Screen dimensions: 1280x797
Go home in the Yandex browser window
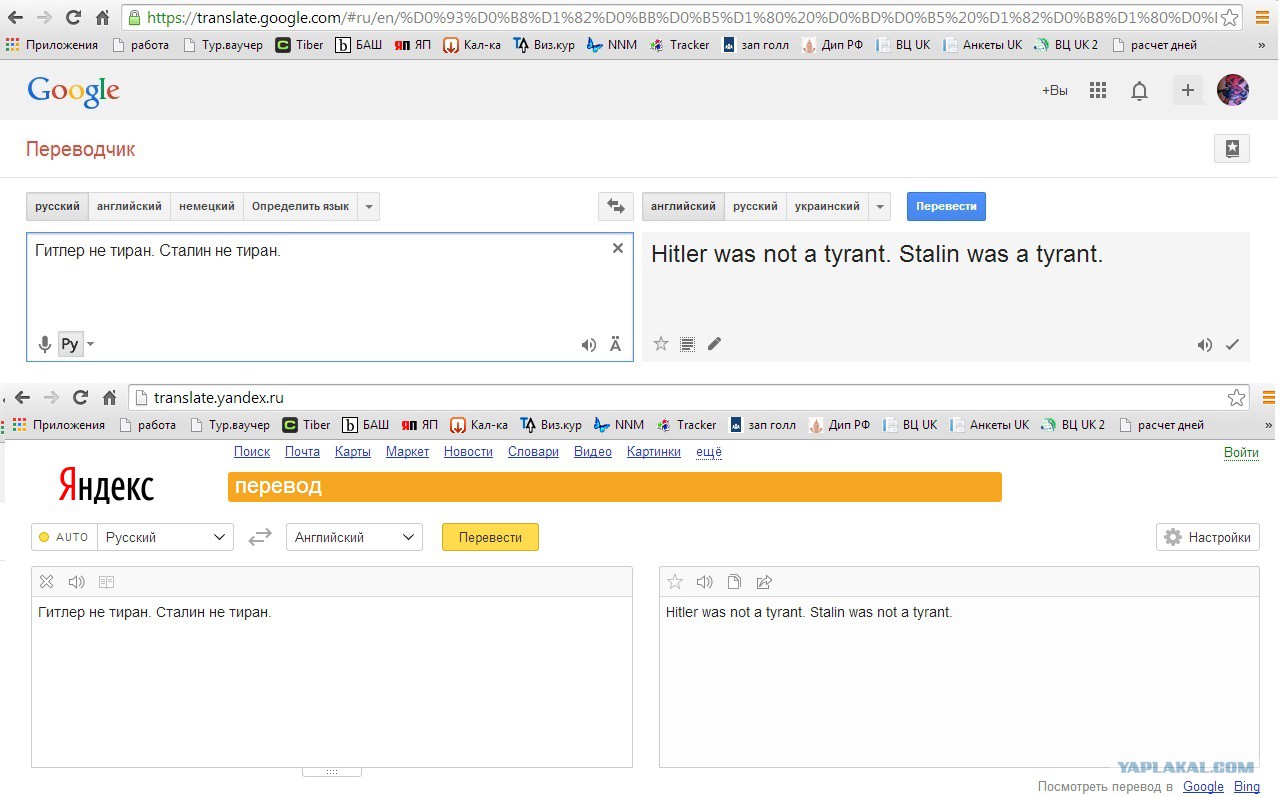click(110, 397)
